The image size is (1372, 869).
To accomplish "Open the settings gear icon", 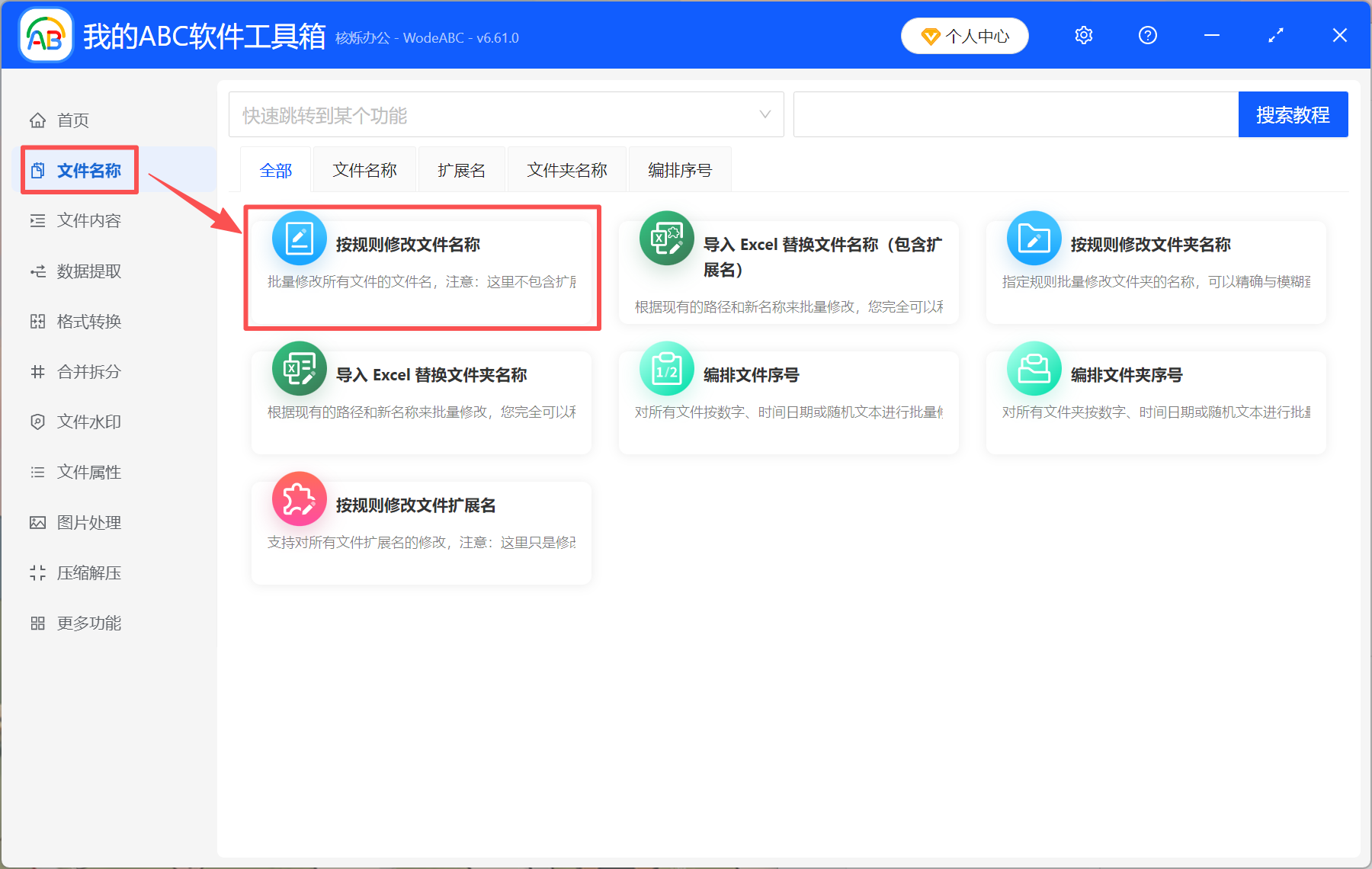I will pyautogui.click(x=1083, y=35).
